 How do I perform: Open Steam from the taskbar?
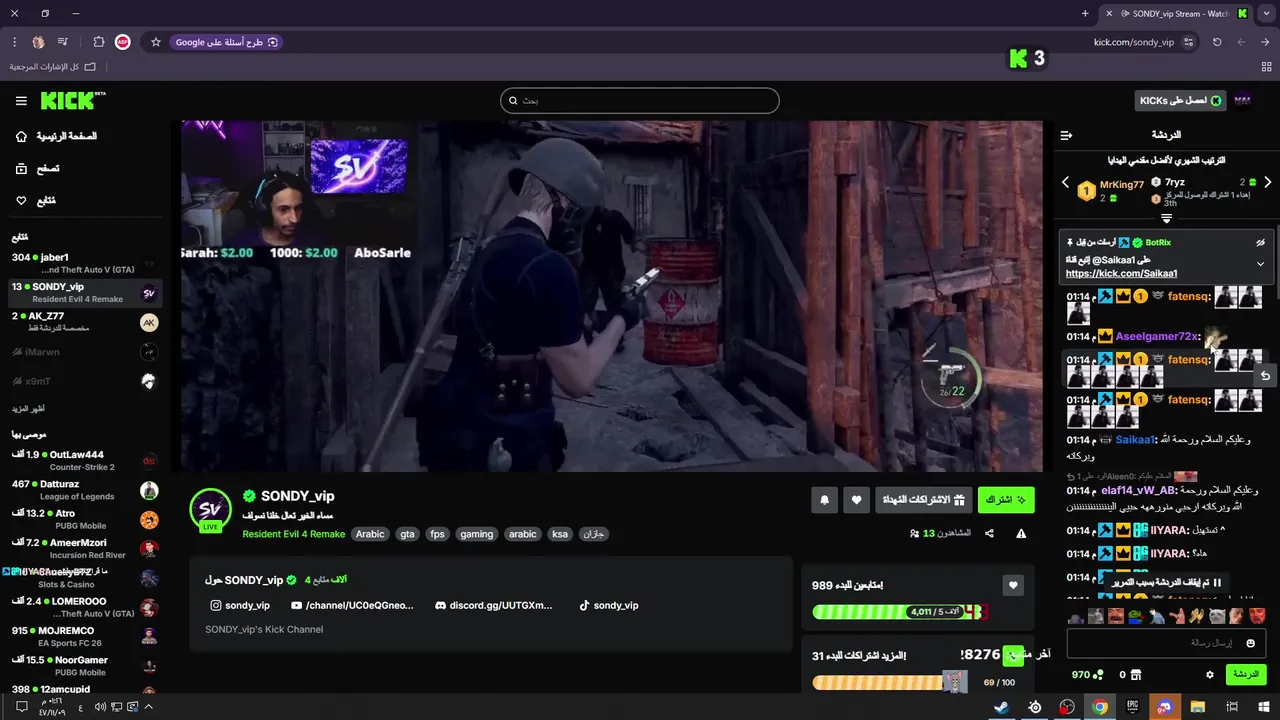pyautogui.click(x=1001, y=707)
